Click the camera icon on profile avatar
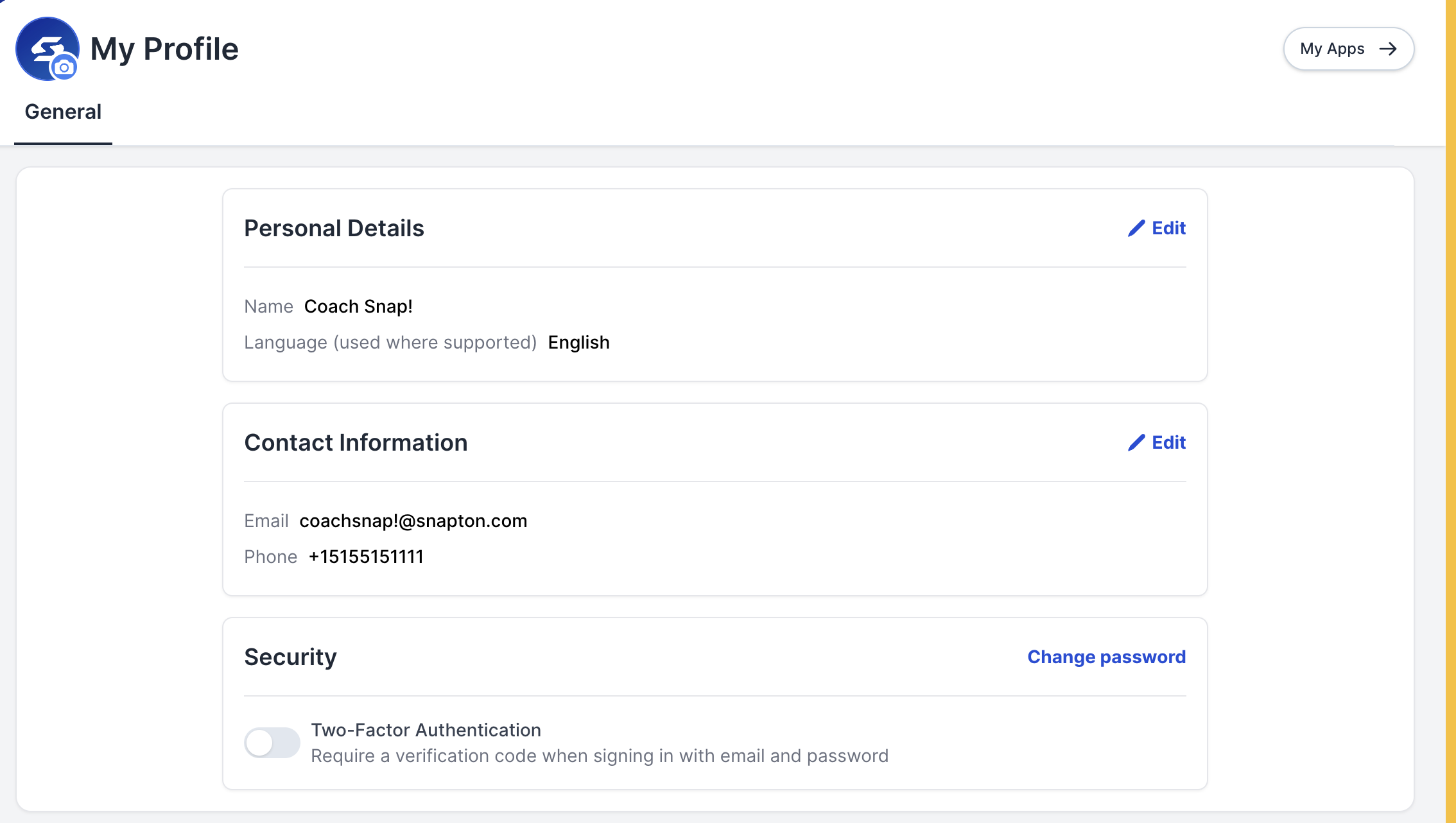The height and width of the screenshot is (823, 1456). [x=64, y=67]
